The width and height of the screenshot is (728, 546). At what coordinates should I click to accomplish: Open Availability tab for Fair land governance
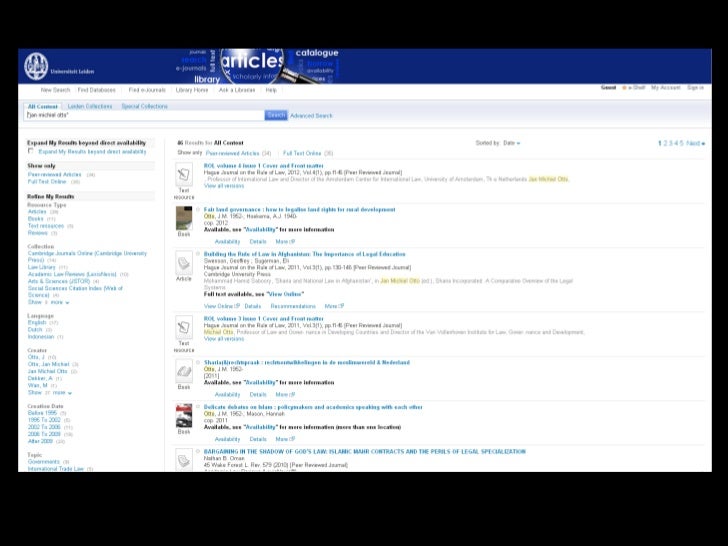pyautogui.click(x=228, y=241)
